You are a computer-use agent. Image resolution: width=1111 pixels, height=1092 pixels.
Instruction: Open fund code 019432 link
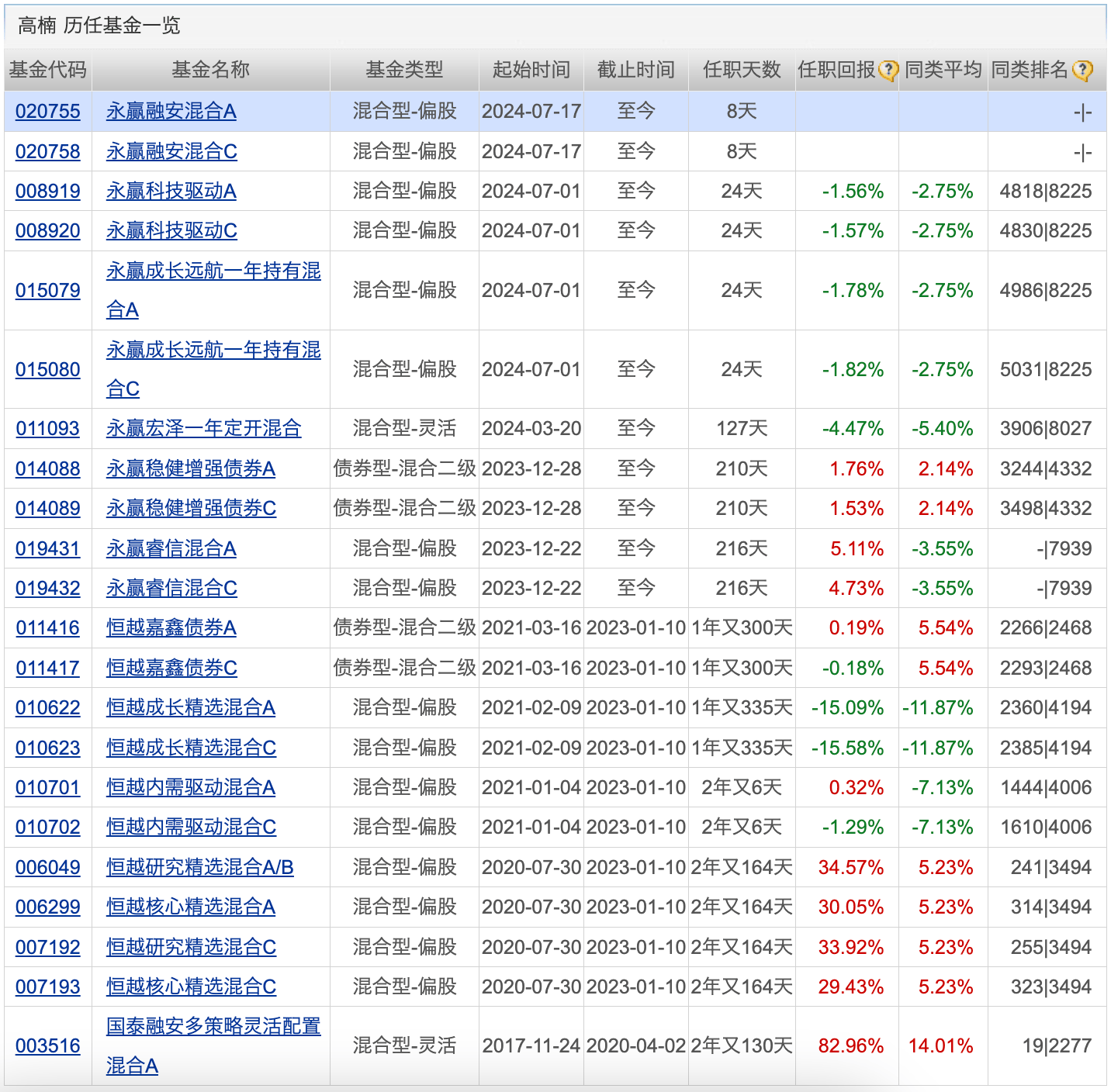tap(48, 588)
